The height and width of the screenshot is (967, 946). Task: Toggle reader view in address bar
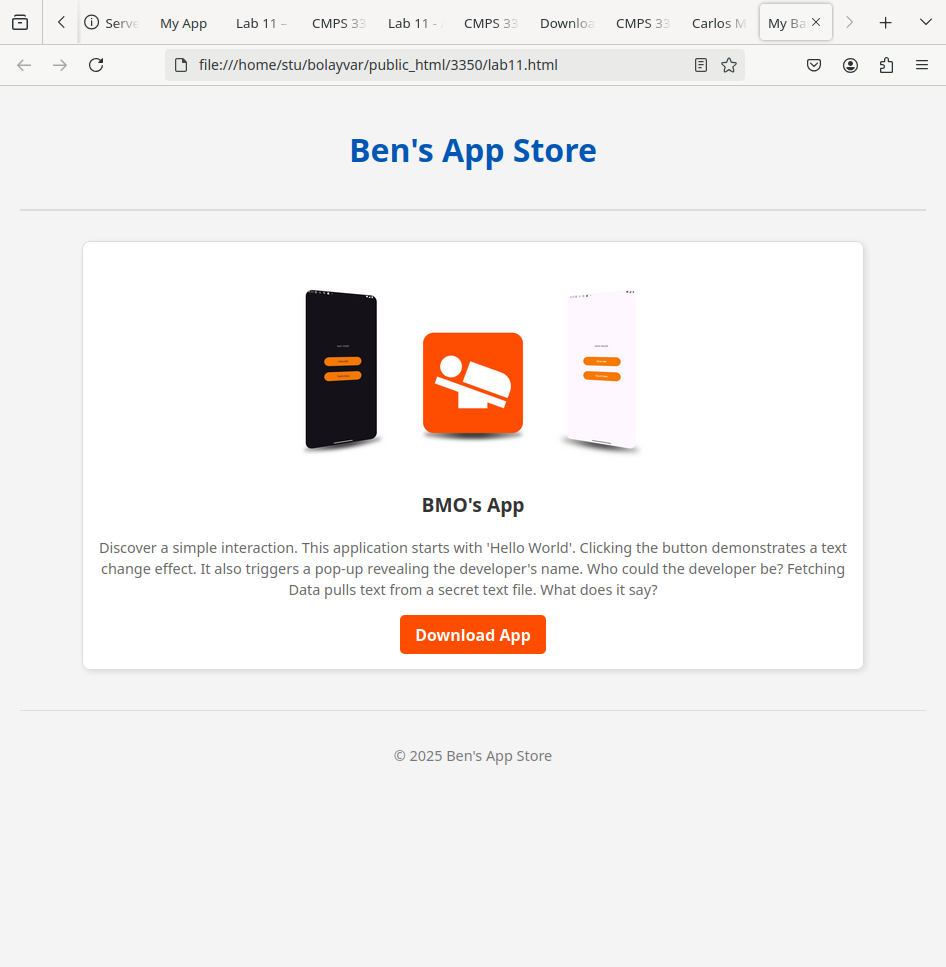pos(701,65)
